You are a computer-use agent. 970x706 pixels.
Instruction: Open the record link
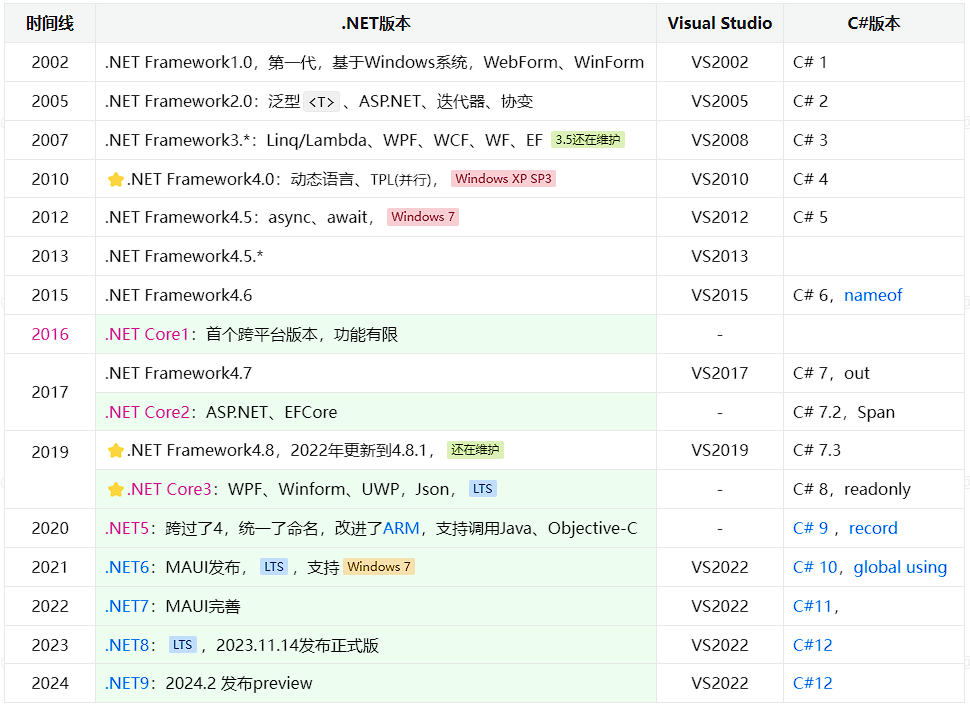click(873, 528)
